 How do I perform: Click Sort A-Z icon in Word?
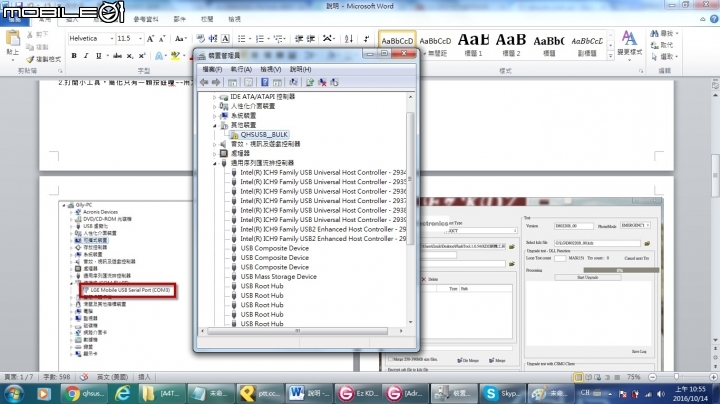[x=349, y=39]
